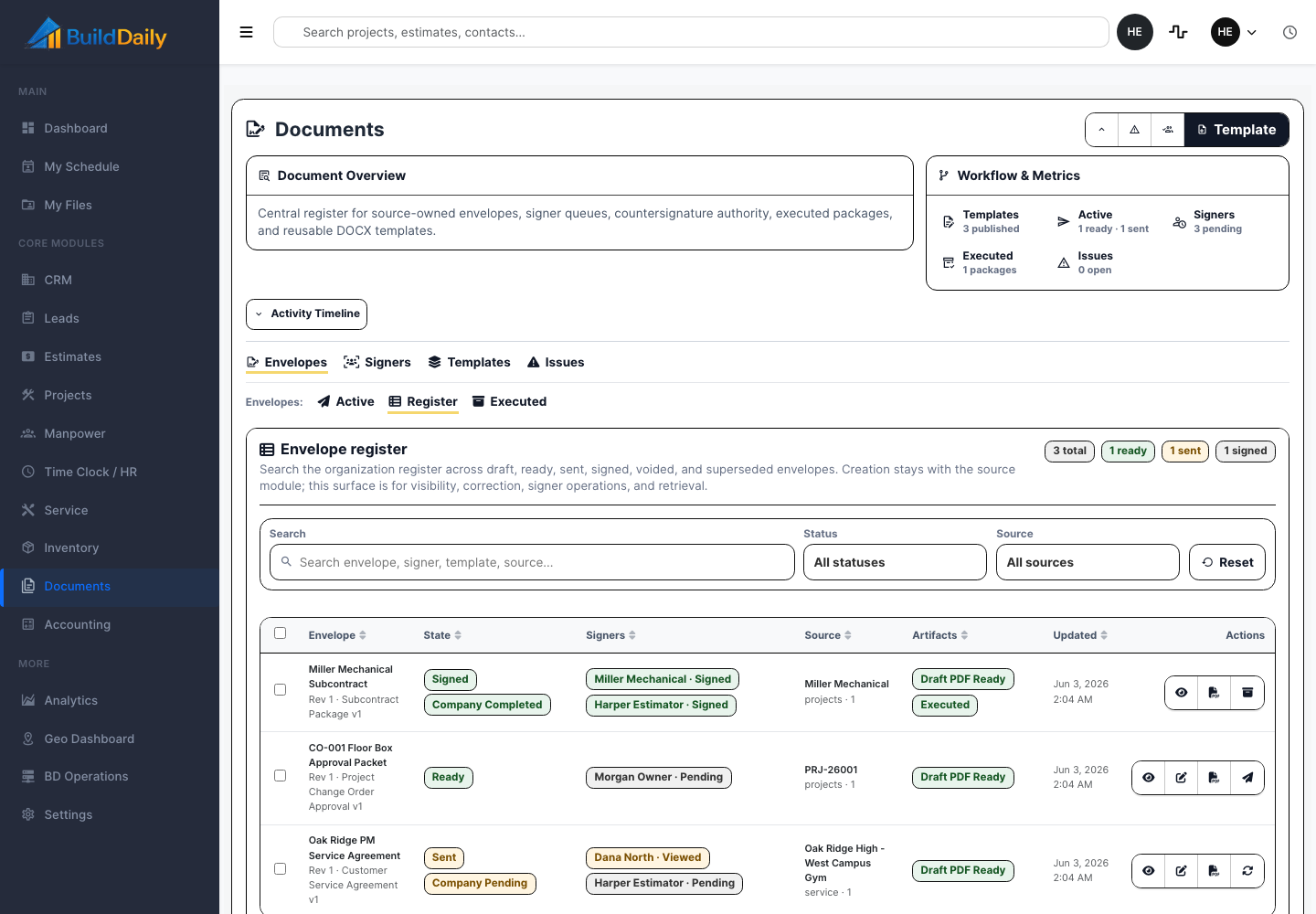The width and height of the screenshot is (1316, 914).
Task: Select all envelopes with header checkbox
Action: (x=281, y=633)
